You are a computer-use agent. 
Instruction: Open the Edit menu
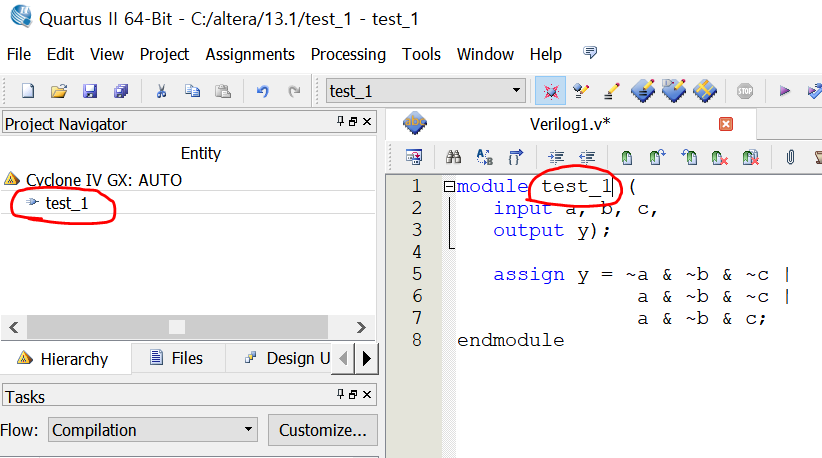(x=60, y=54)
